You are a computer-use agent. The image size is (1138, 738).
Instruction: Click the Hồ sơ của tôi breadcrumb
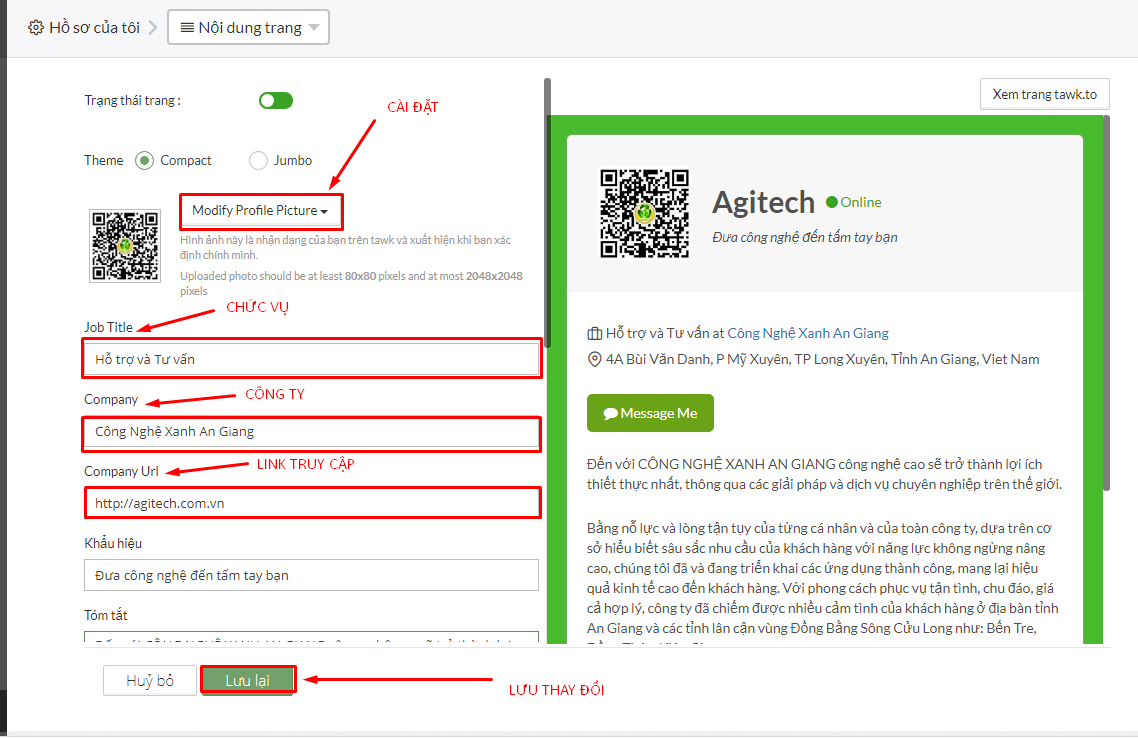click(x=94, y=28)
